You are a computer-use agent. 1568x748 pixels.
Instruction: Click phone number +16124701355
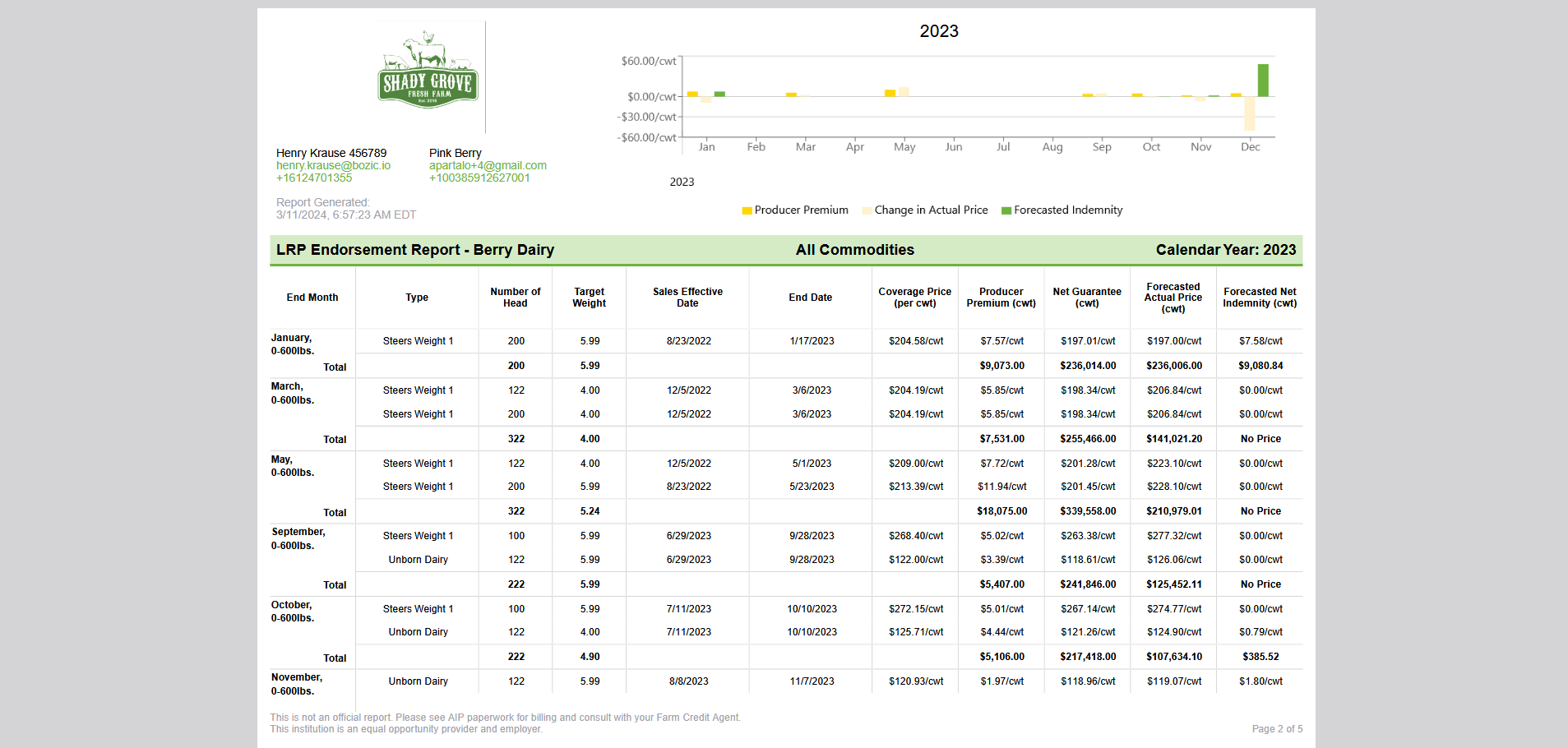(314, 178)
